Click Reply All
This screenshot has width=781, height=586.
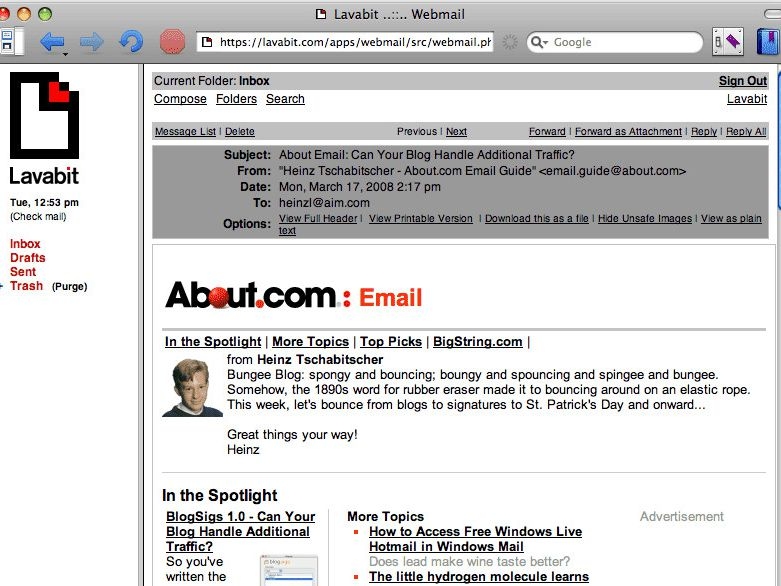point(746,131)
